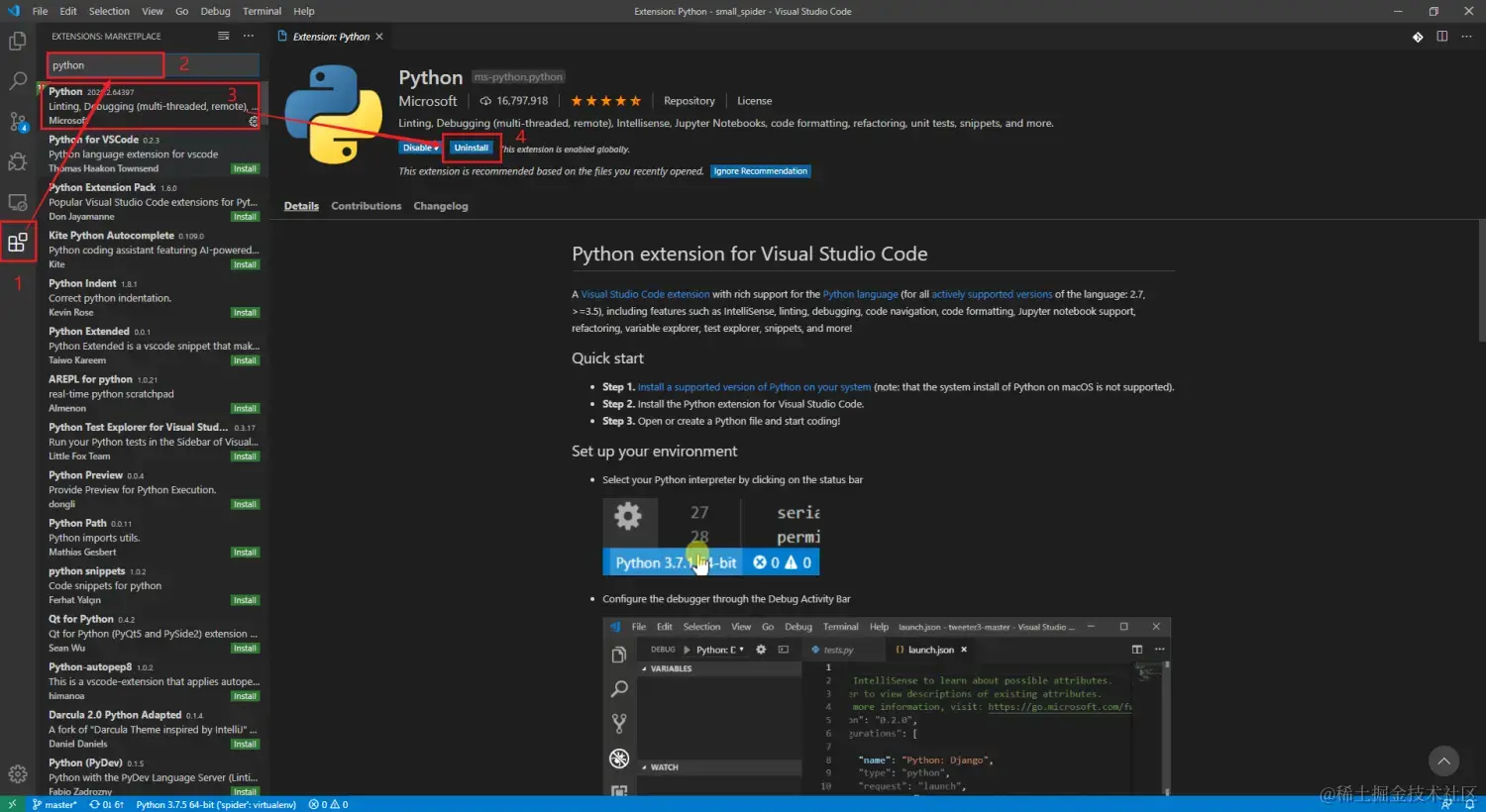
Task: Open install a supported version of Python link
Action: (754, 387)
